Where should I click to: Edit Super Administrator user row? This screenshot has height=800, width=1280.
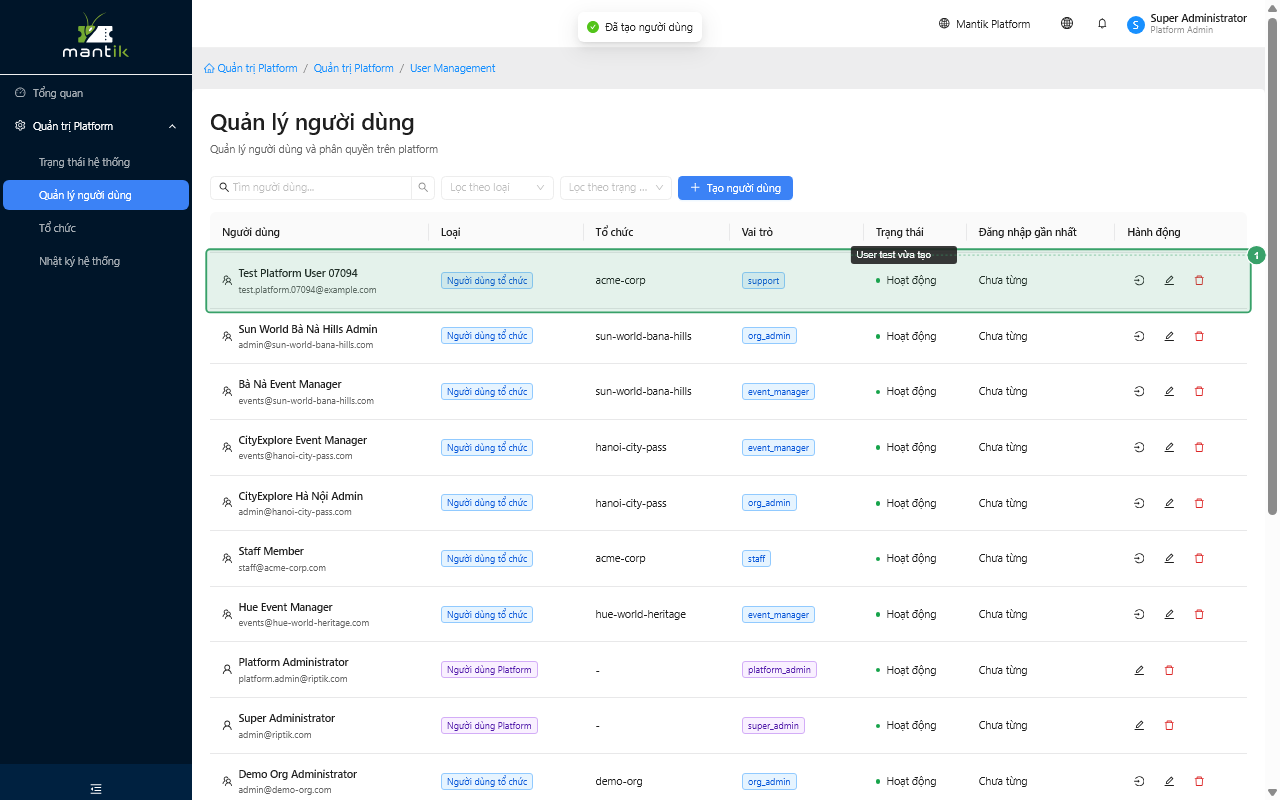(x=1139, y=725)
